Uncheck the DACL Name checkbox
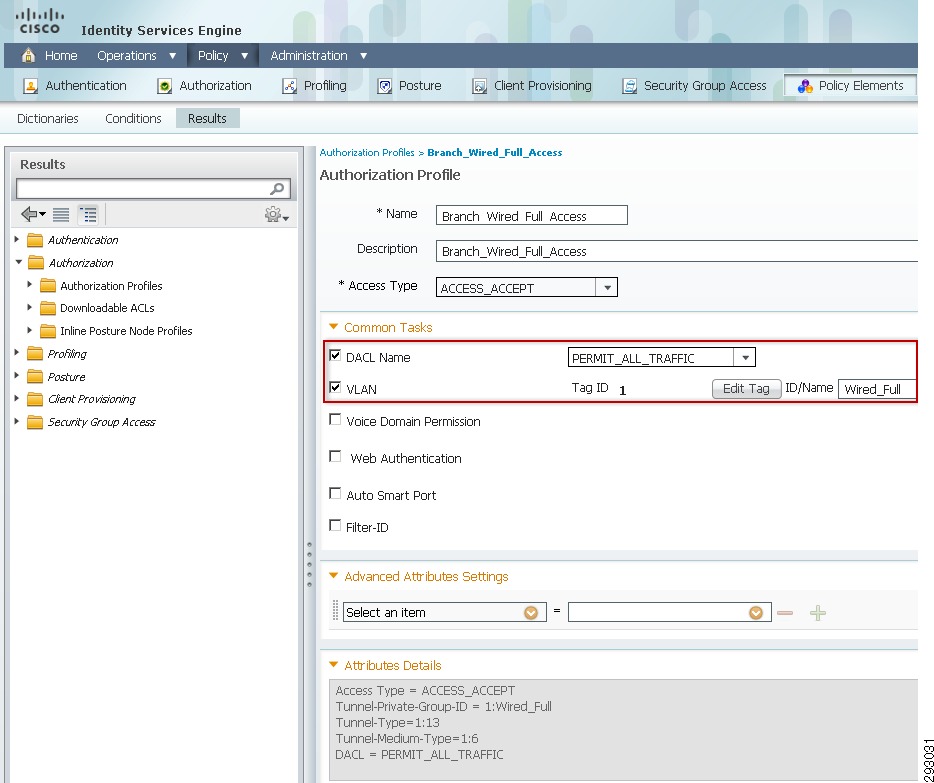The height and width of the screenshot is (783, 934). pos(335,356)
